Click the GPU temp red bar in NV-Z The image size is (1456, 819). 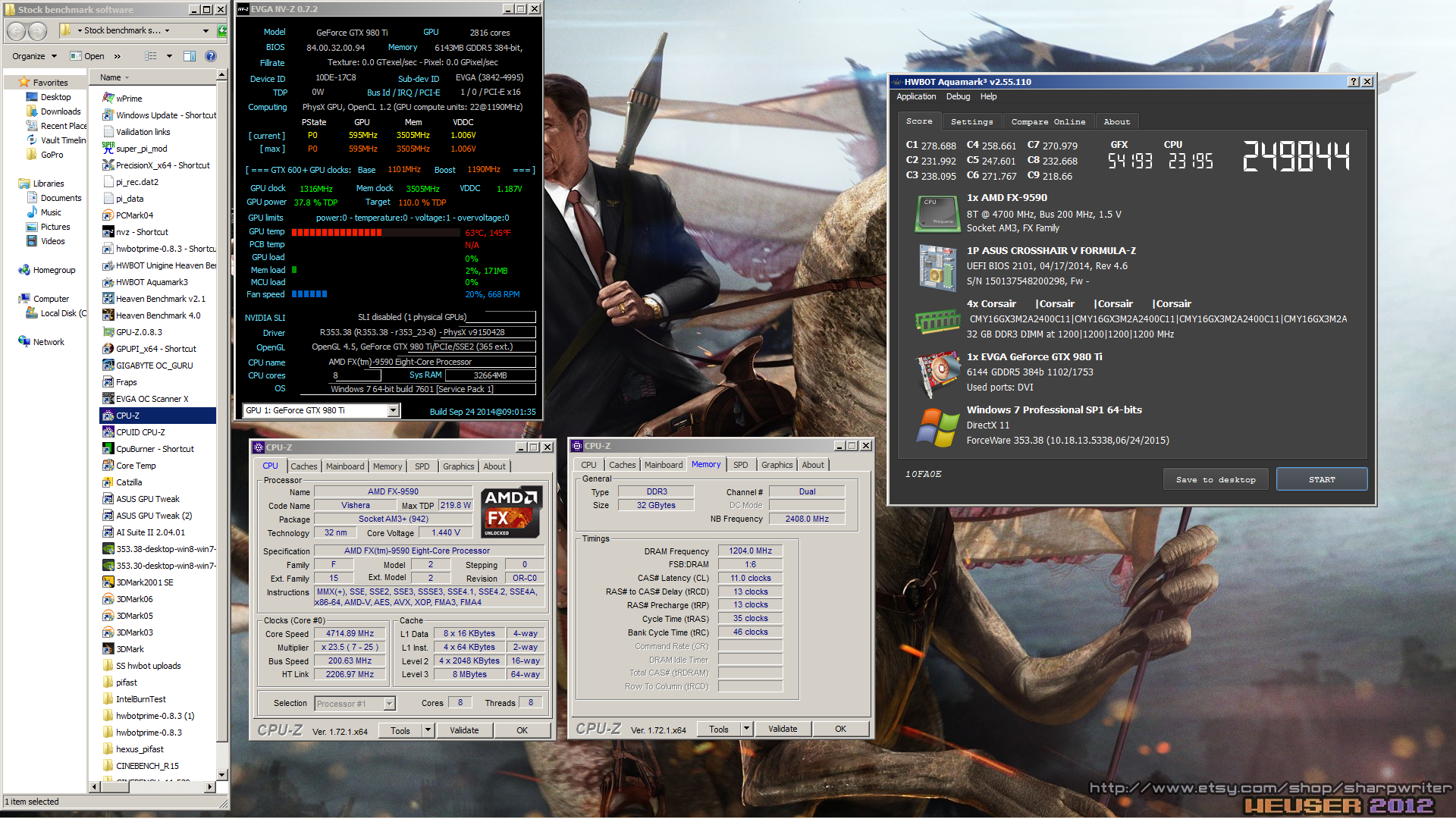pos(337,232)
